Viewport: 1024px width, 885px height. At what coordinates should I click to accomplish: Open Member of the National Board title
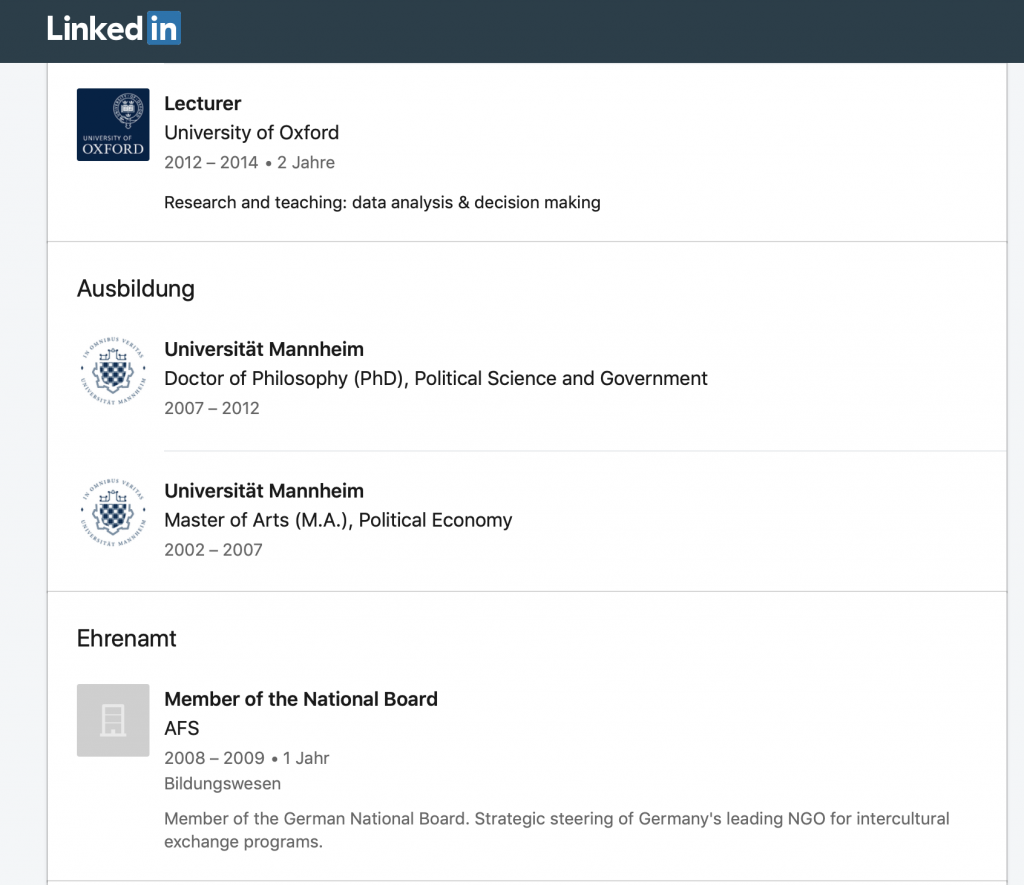tap(301, 700)
